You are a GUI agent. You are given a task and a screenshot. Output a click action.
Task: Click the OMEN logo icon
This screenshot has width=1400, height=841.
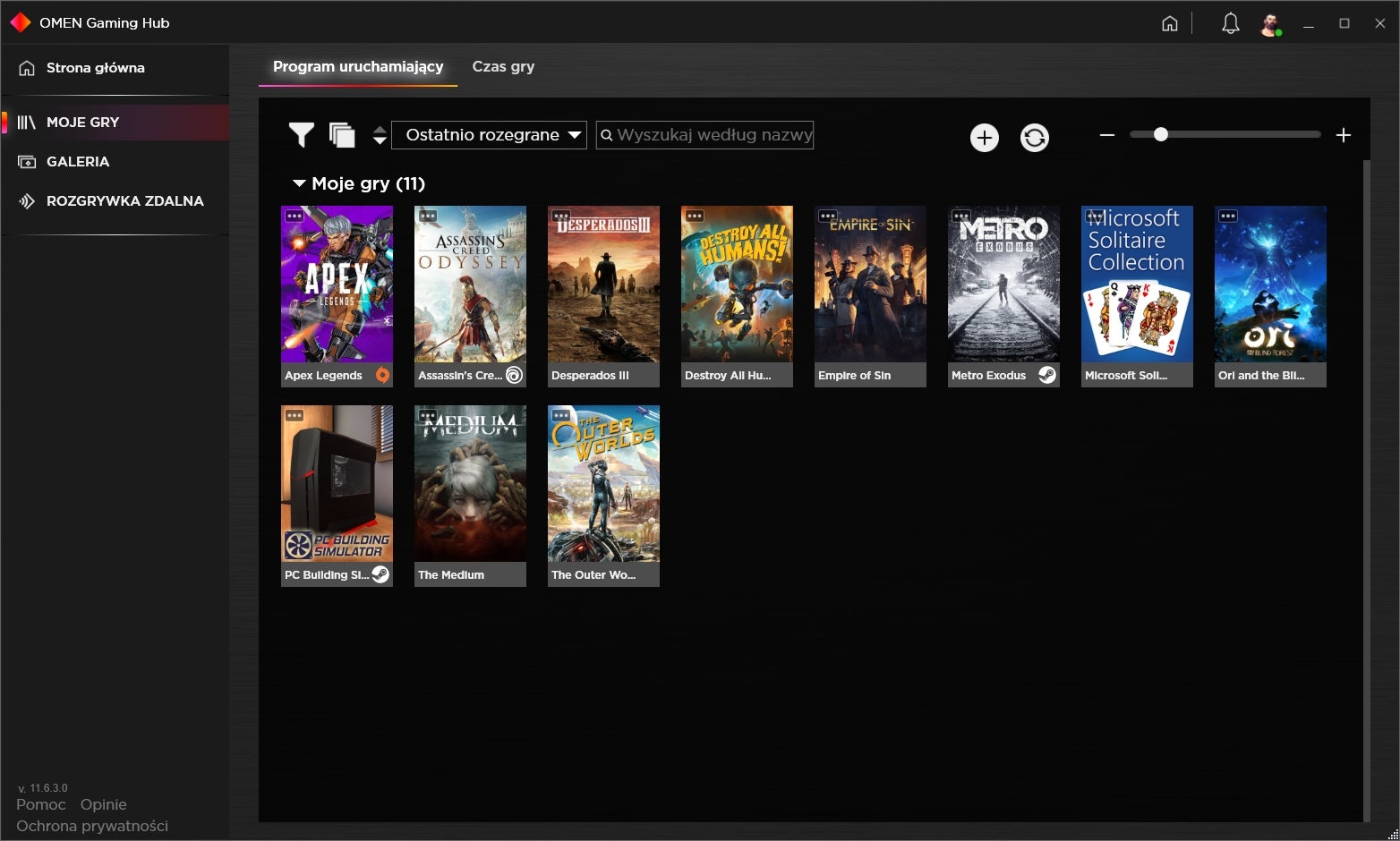point(20,22)
